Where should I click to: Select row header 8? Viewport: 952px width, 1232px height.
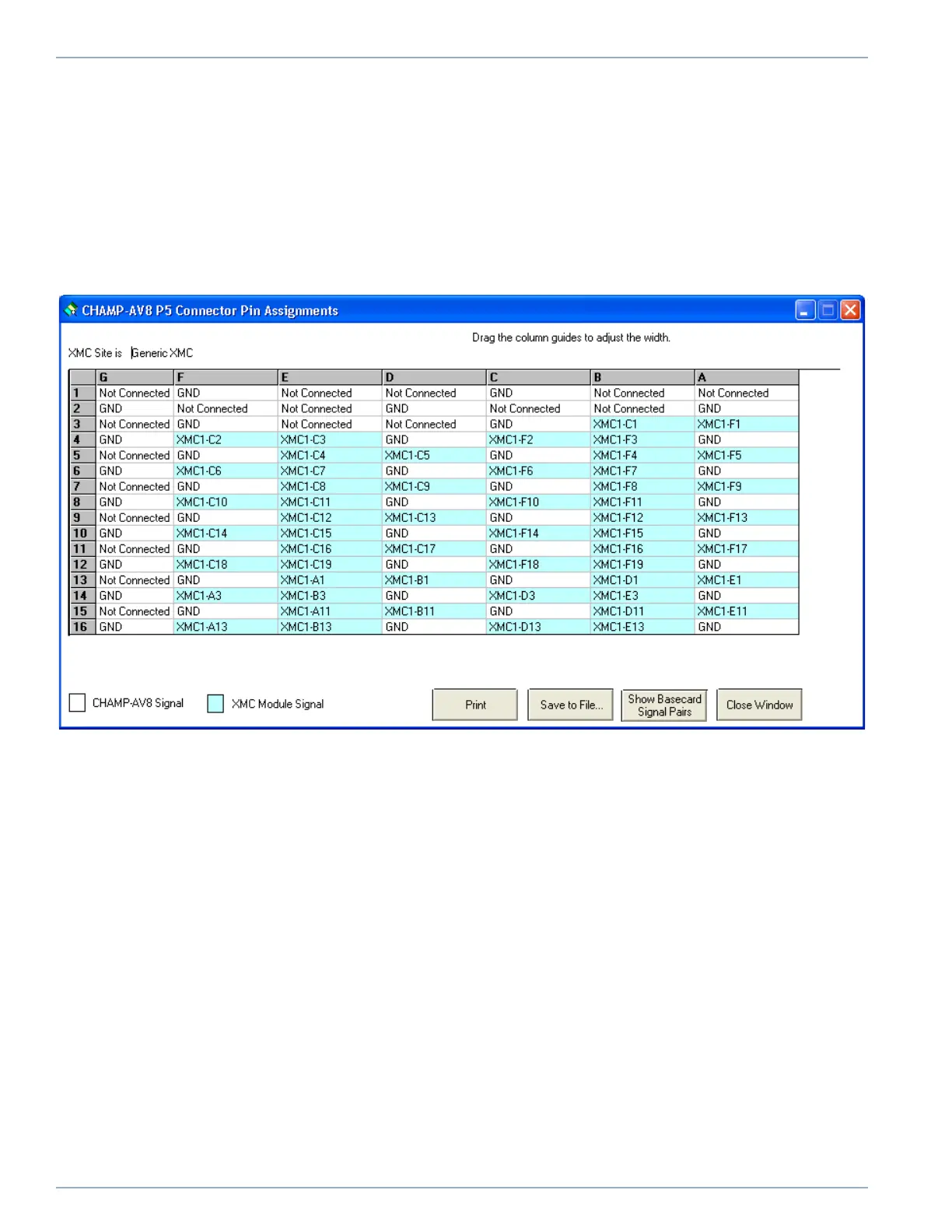pyautogui.click(x=82, y=502)
